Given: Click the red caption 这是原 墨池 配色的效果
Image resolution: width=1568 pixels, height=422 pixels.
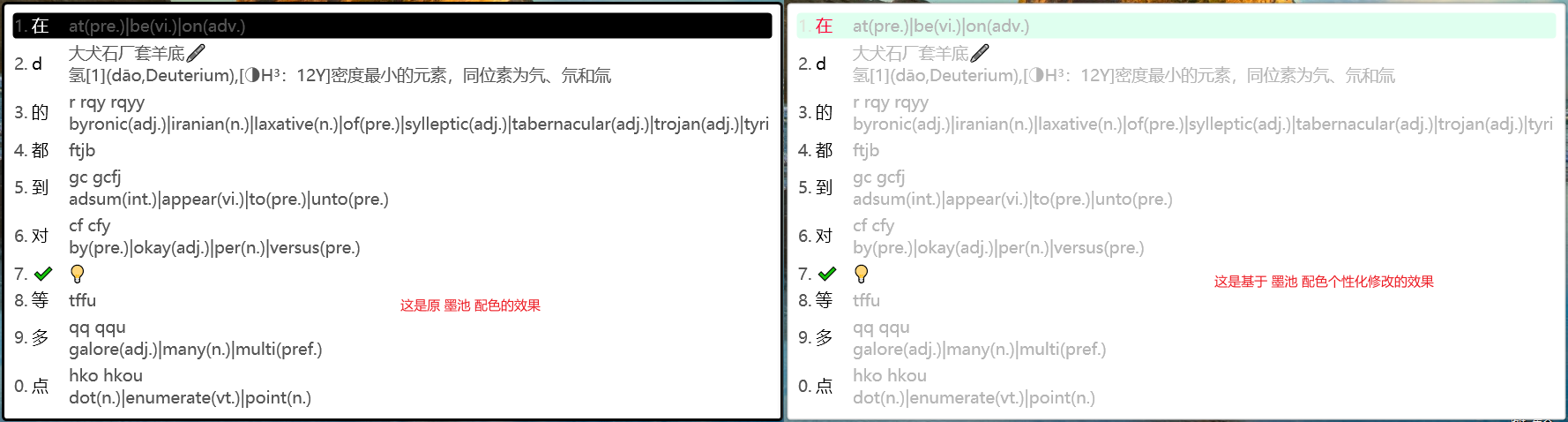Looking at the screenshot, I should (470, 305).
